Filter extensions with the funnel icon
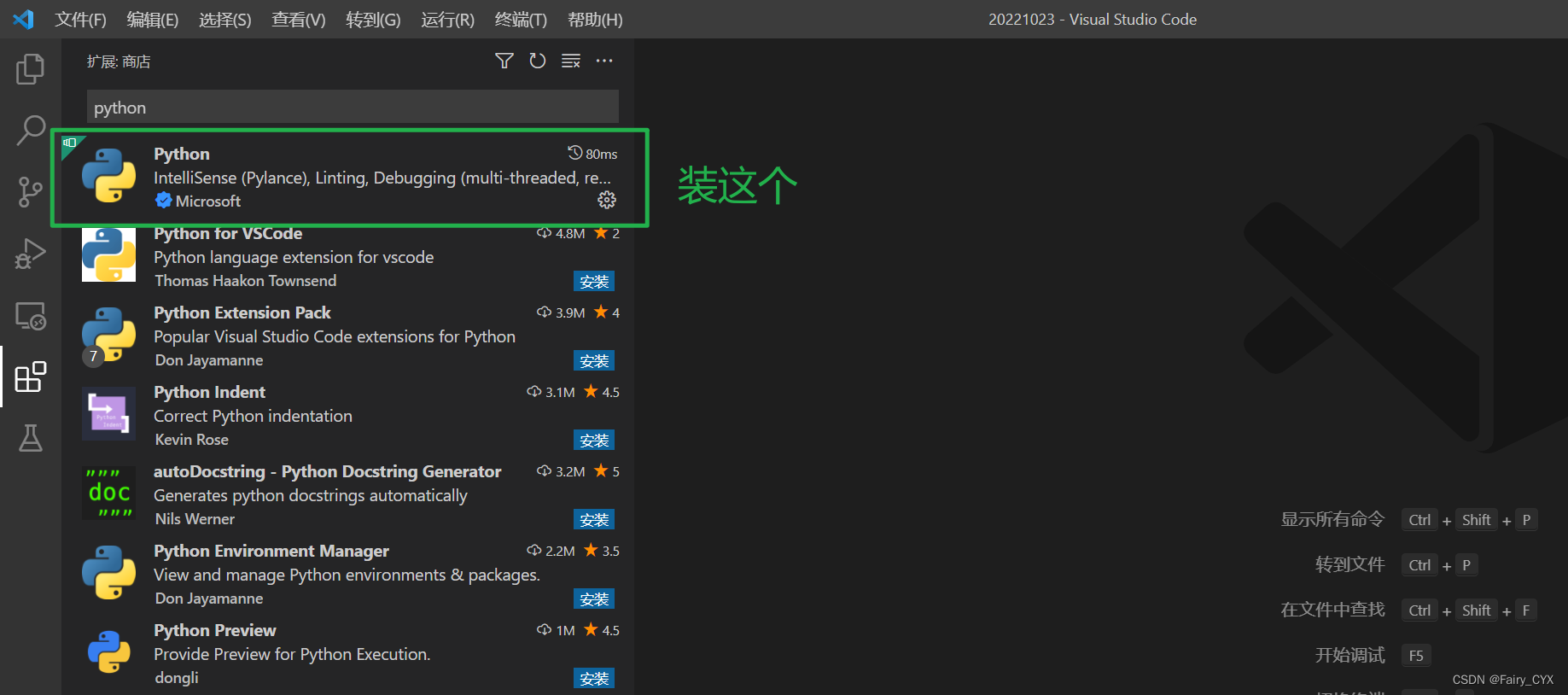The height and width of the screenshot is (695, 1568). (504, 61)
